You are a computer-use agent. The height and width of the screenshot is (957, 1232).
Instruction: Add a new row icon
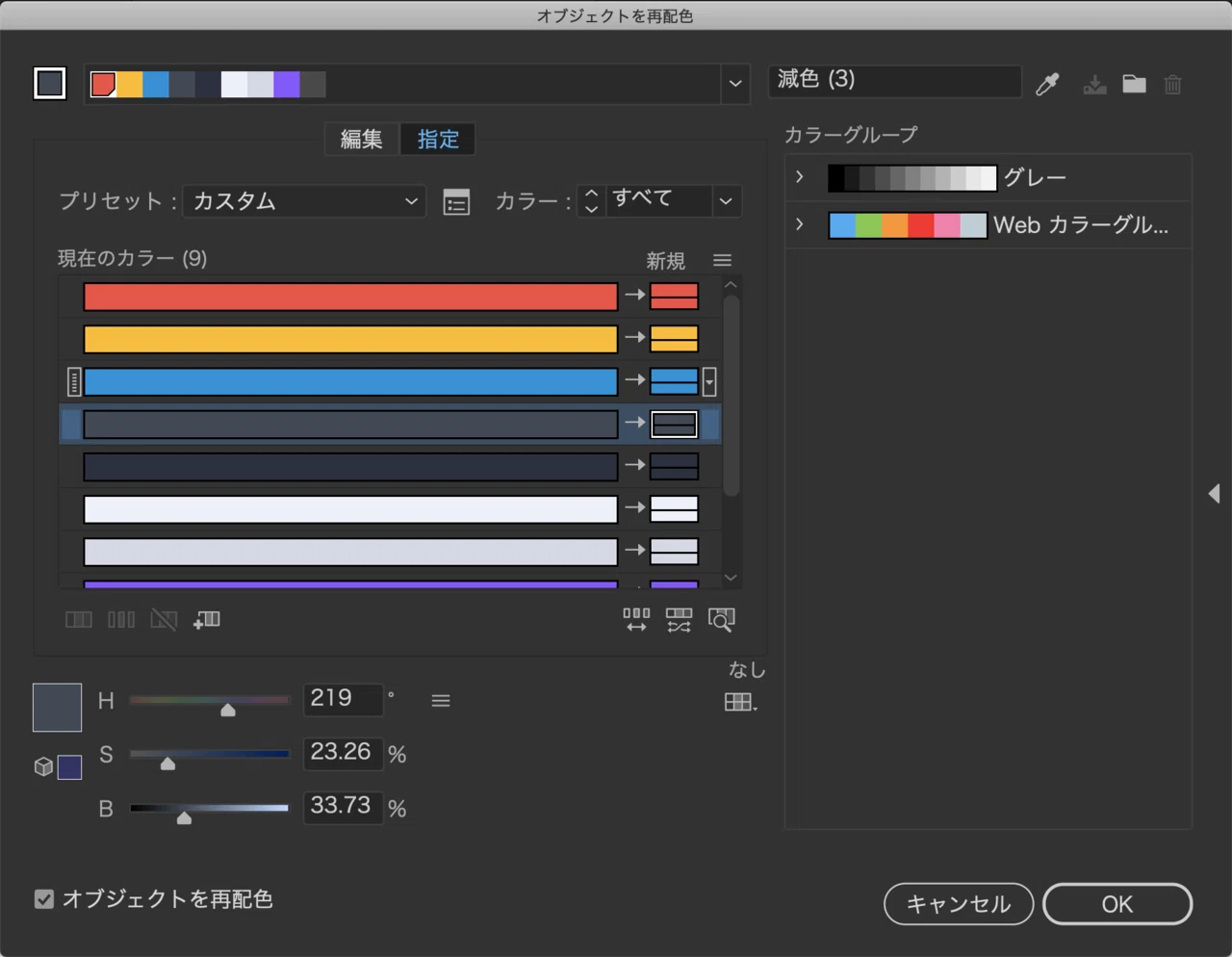(206, 619)
